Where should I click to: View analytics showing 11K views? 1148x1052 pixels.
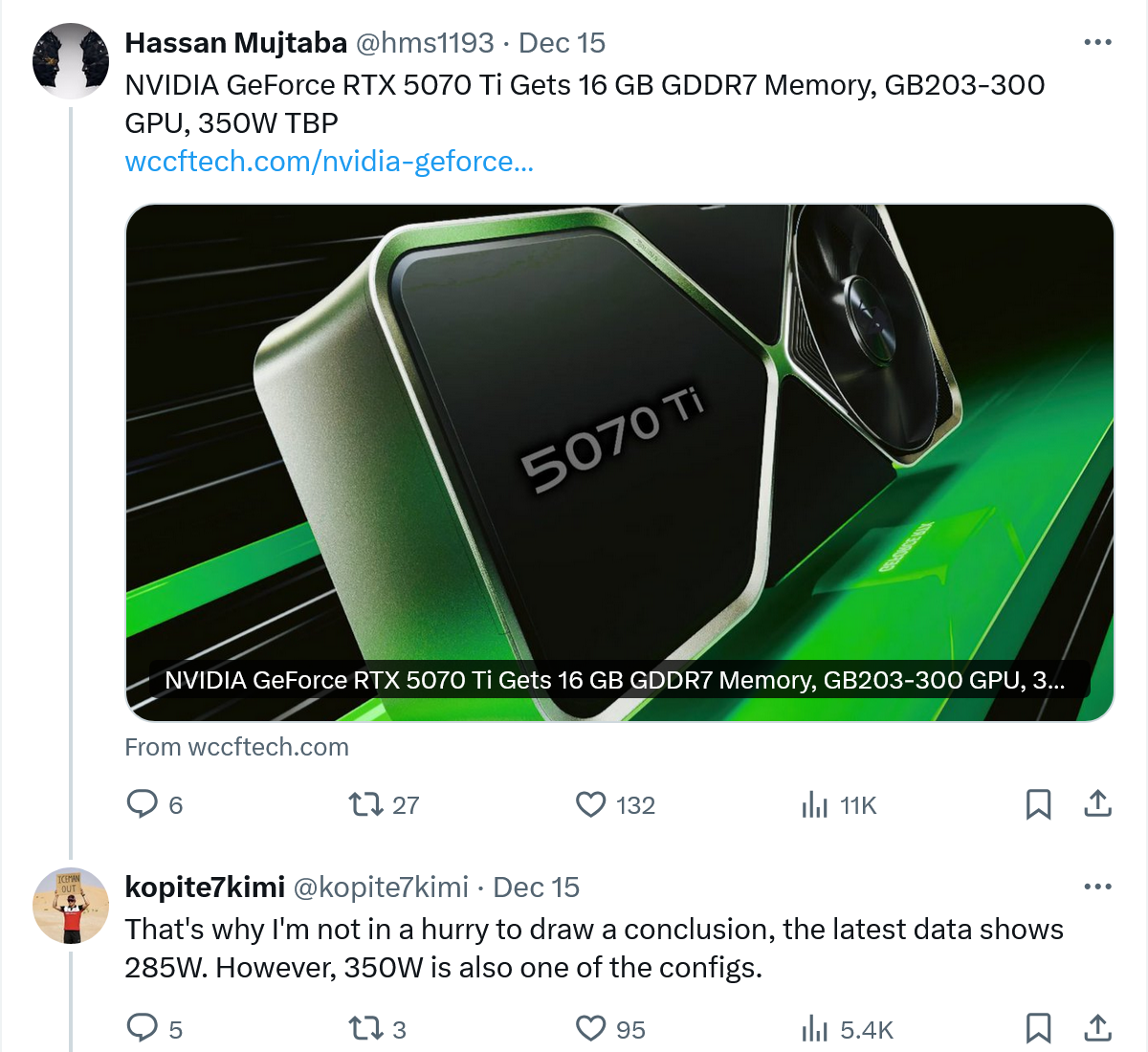pos(814,804)
